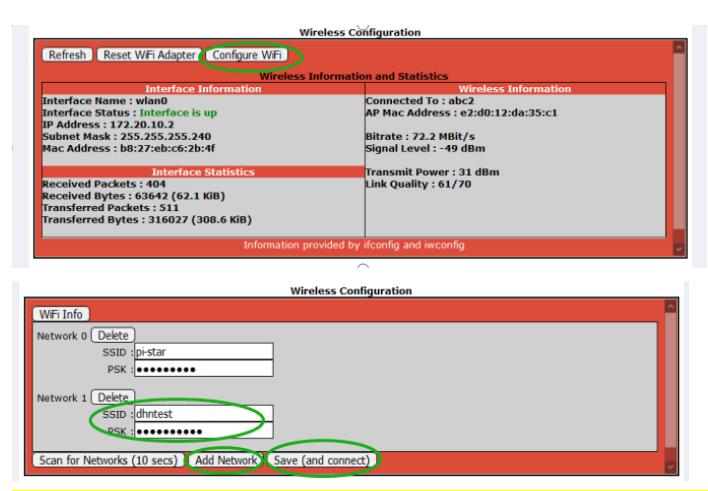Image resolution: width=708 pixels, height=491 pixels.
Task: Open Configure WiFi settings
Action: pos(253,54)
